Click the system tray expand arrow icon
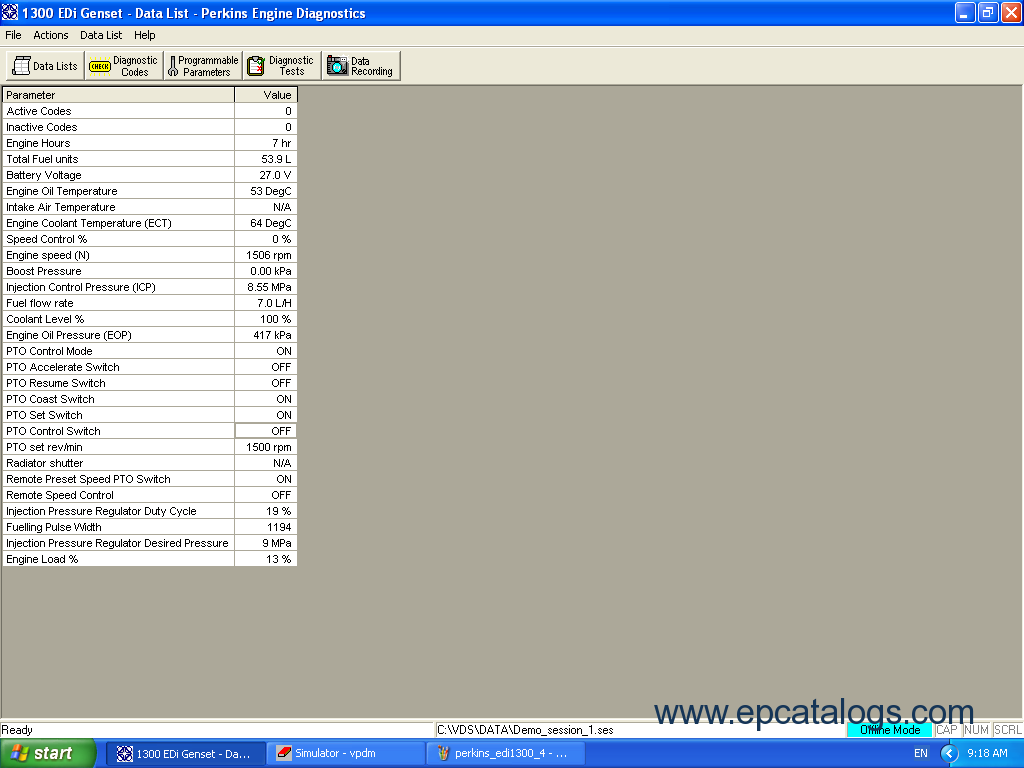1024x768 pixels. point(949,754)
